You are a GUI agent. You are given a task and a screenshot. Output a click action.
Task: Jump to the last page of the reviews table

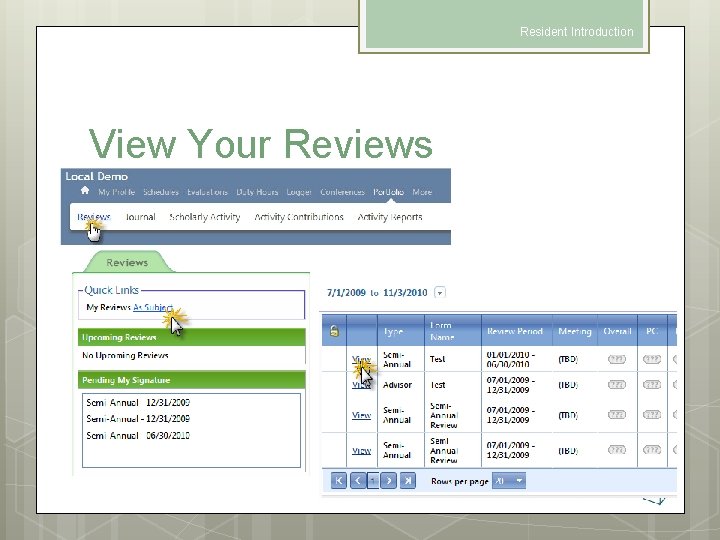pyautogui.click(x=408, y=481)
